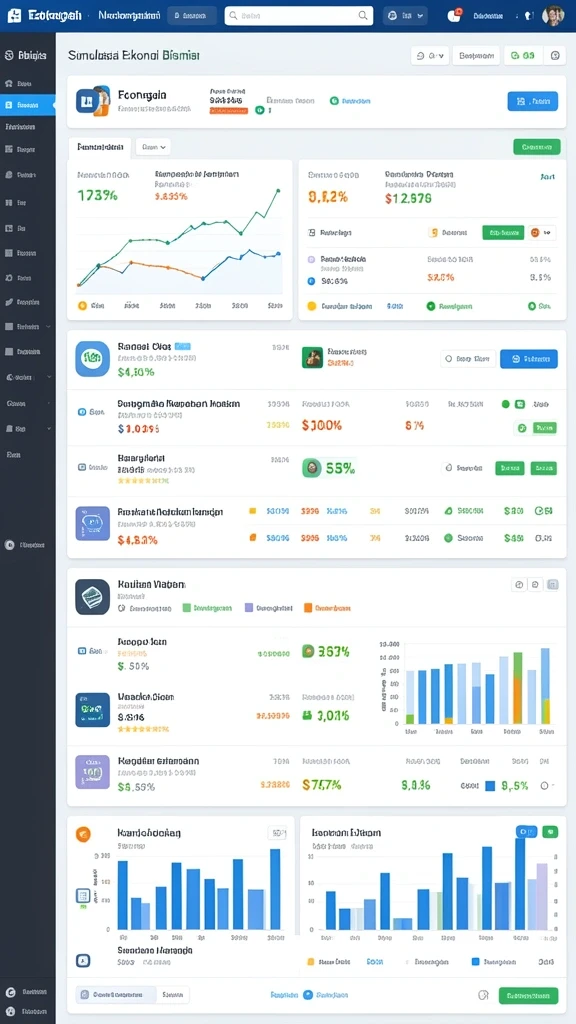Toggle the purple radio button in the stats panel
Image resolution: width=576 pixels, height=1024 pixels.
(x=311, y=259)
